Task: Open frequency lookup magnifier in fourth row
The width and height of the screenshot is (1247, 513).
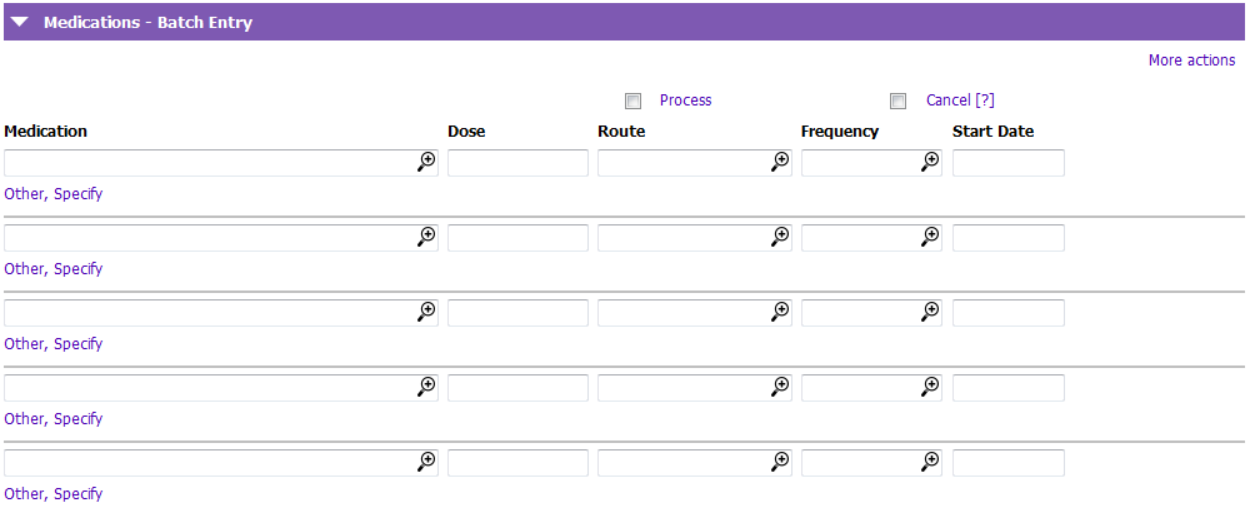Action: click(931, 386)
